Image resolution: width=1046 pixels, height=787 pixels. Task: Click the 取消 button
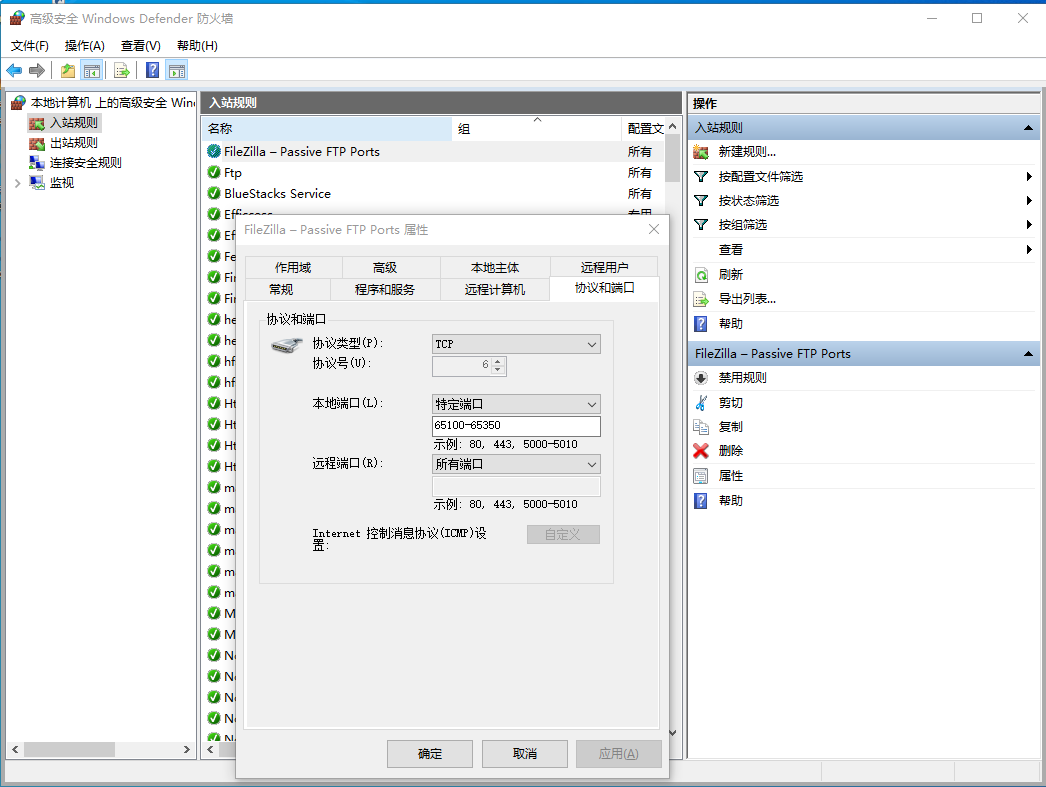coord(525,754)
